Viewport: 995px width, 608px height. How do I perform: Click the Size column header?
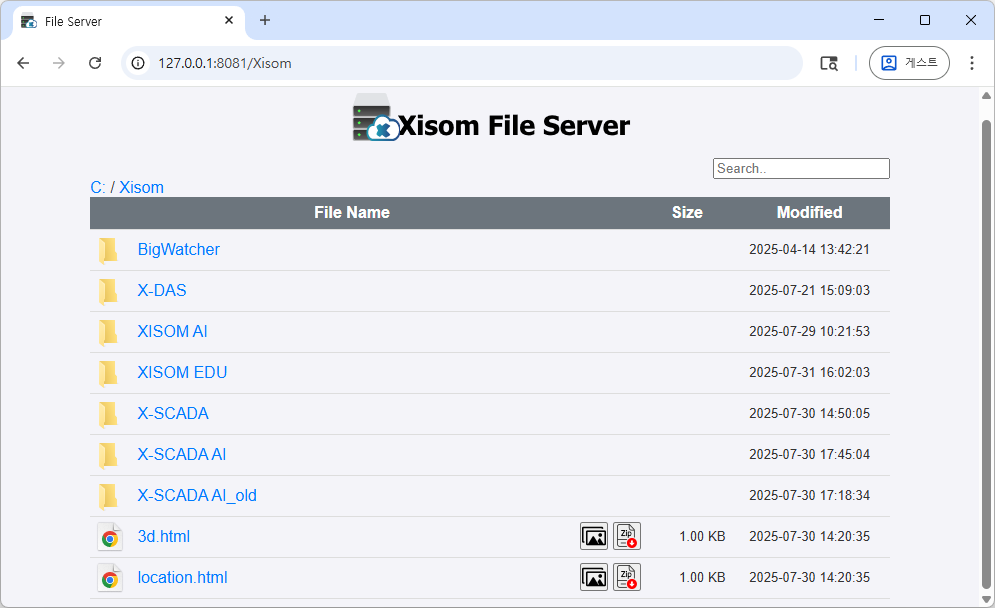(x=687, y=213)
